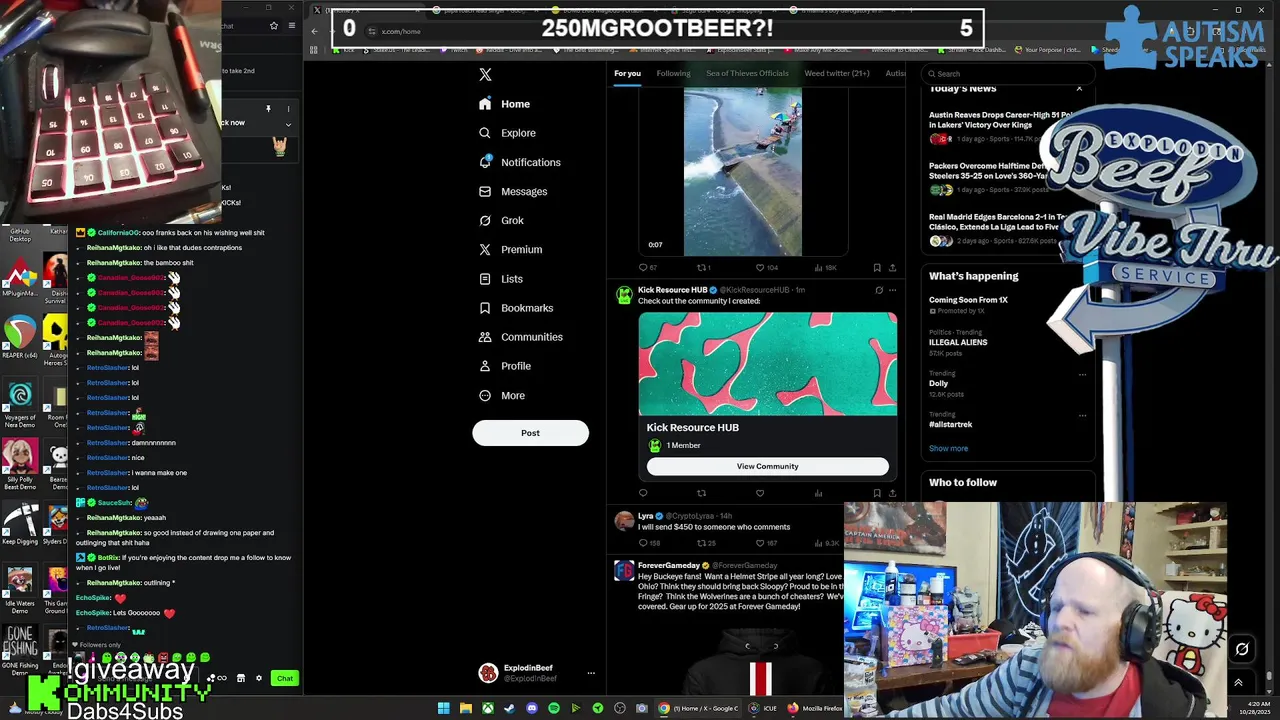The height and width of the screenshot is (720, 1280).
Task: Open Kick Resource HUB avatar
Action: click(x=624, y=295)
